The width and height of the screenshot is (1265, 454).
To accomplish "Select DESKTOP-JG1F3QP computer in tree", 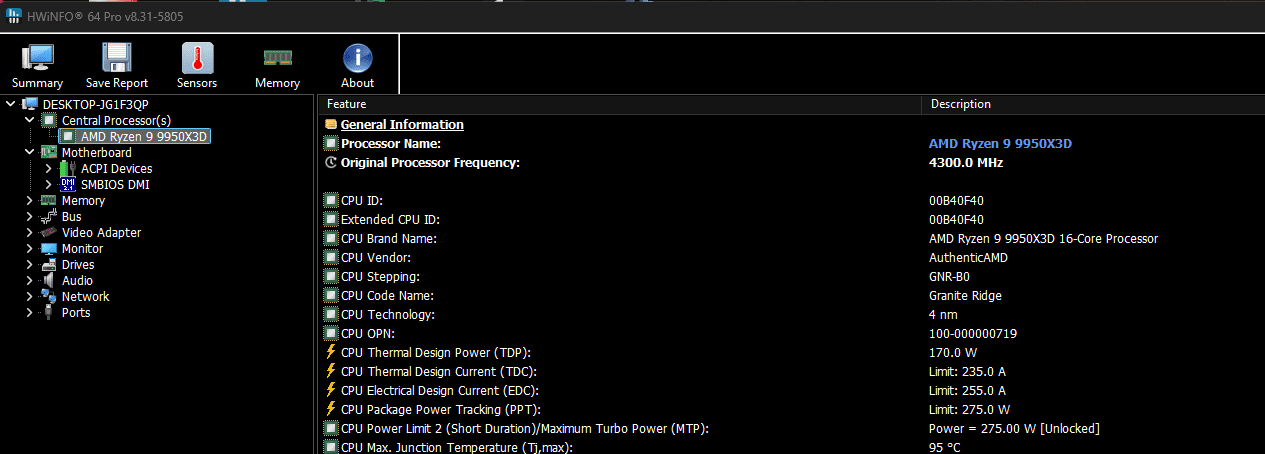I will [96, 104].
